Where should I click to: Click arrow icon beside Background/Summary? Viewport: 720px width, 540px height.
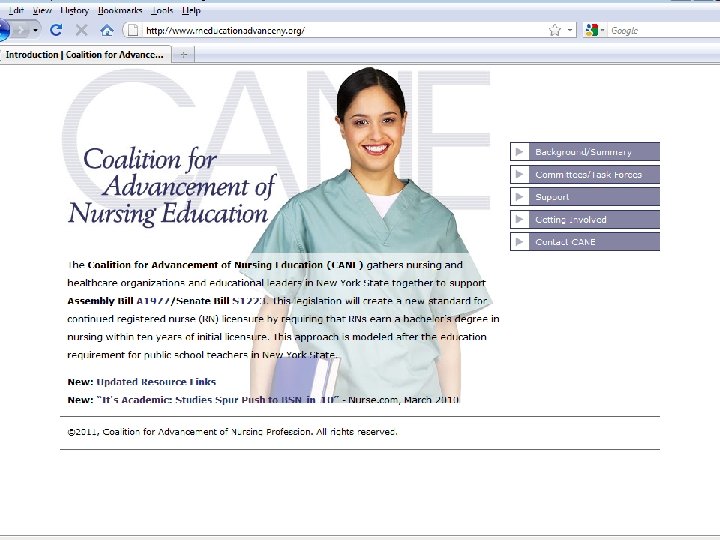click(520, 152)
